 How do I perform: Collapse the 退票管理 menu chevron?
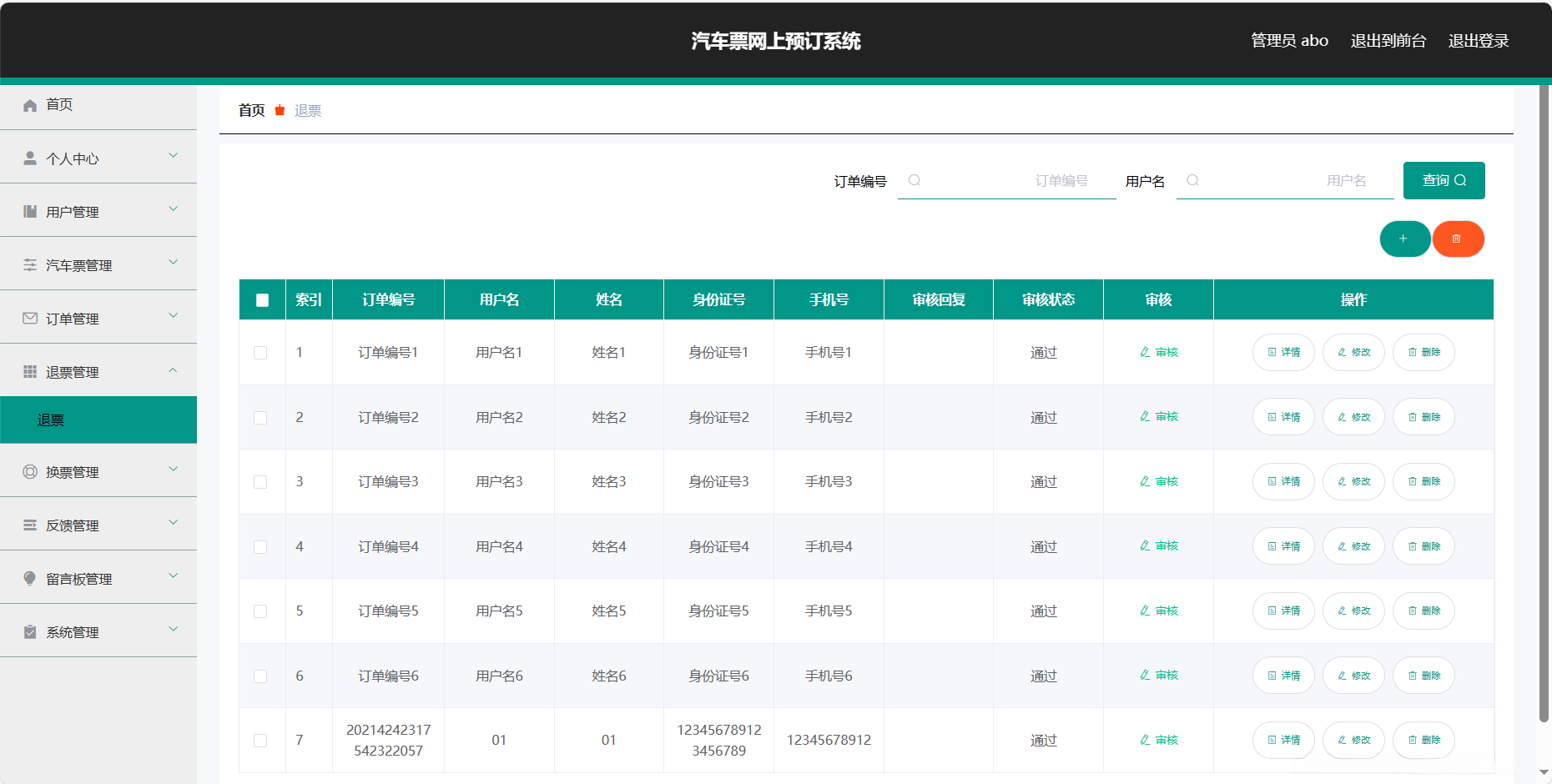174,369
